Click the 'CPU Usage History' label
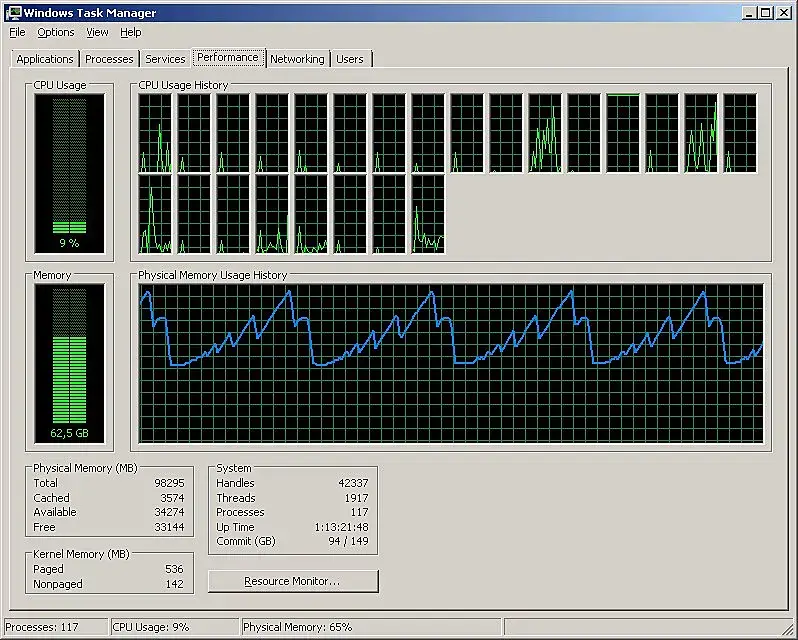This screenshot has width=798, height=640. tap(183, 85)
